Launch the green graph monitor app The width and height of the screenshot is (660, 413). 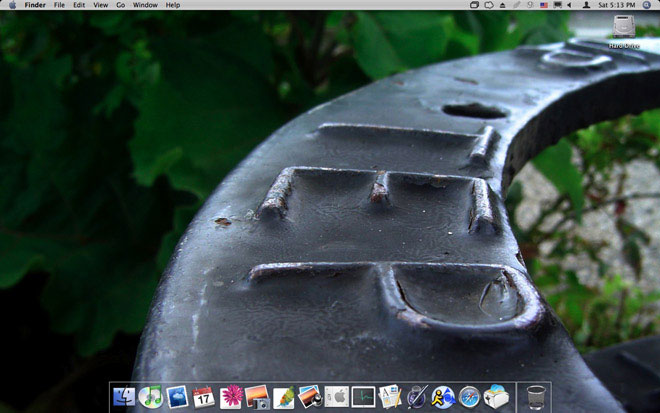coord(363,397)
